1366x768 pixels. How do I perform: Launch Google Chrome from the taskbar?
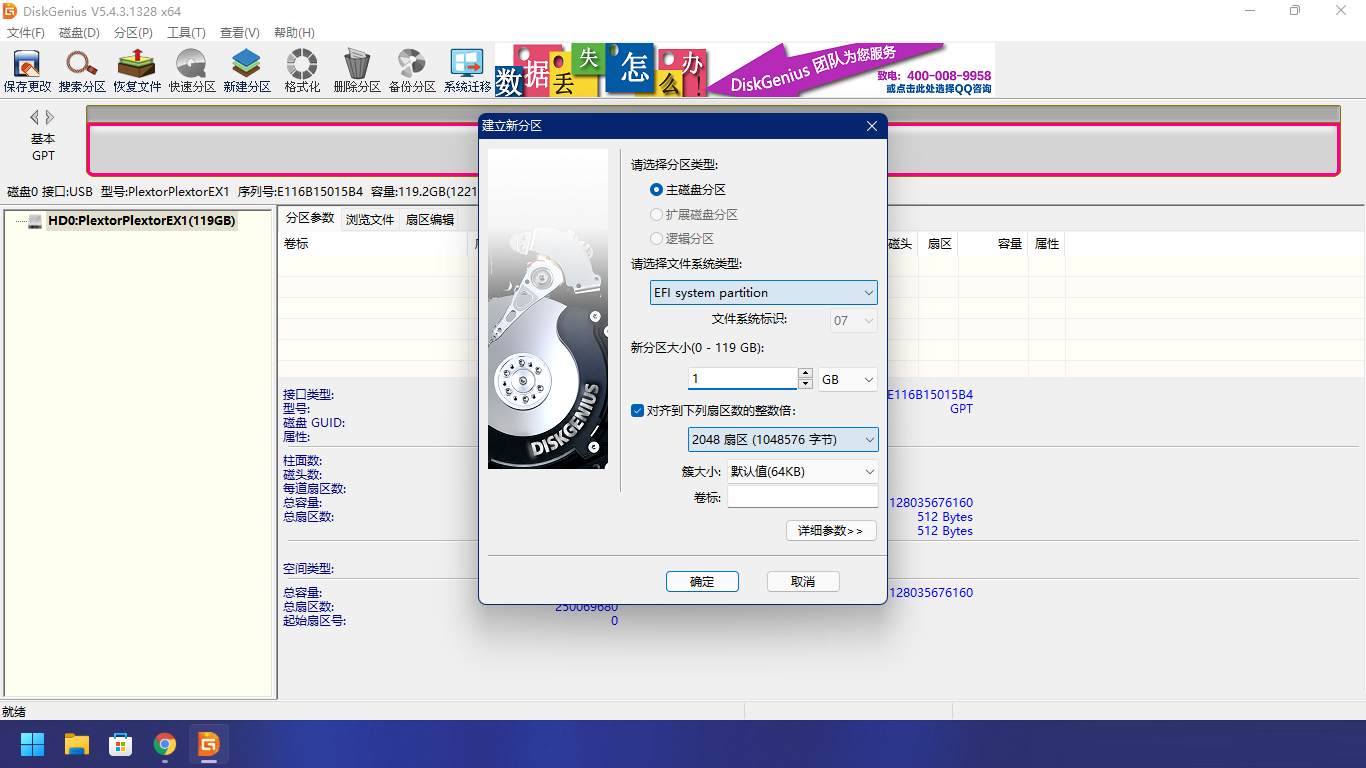pos(165,744)
